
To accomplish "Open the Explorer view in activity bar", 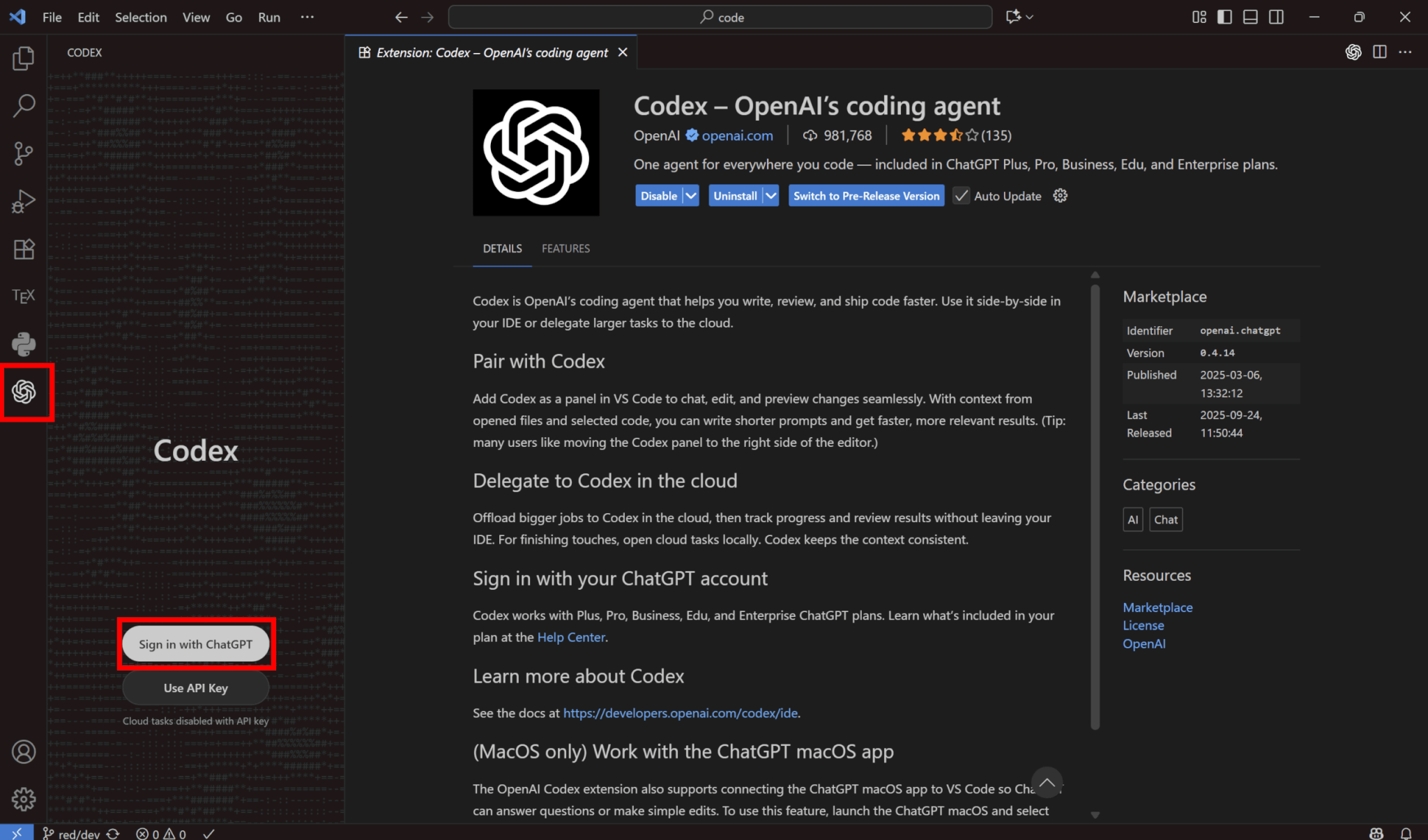I will point(24,59).
